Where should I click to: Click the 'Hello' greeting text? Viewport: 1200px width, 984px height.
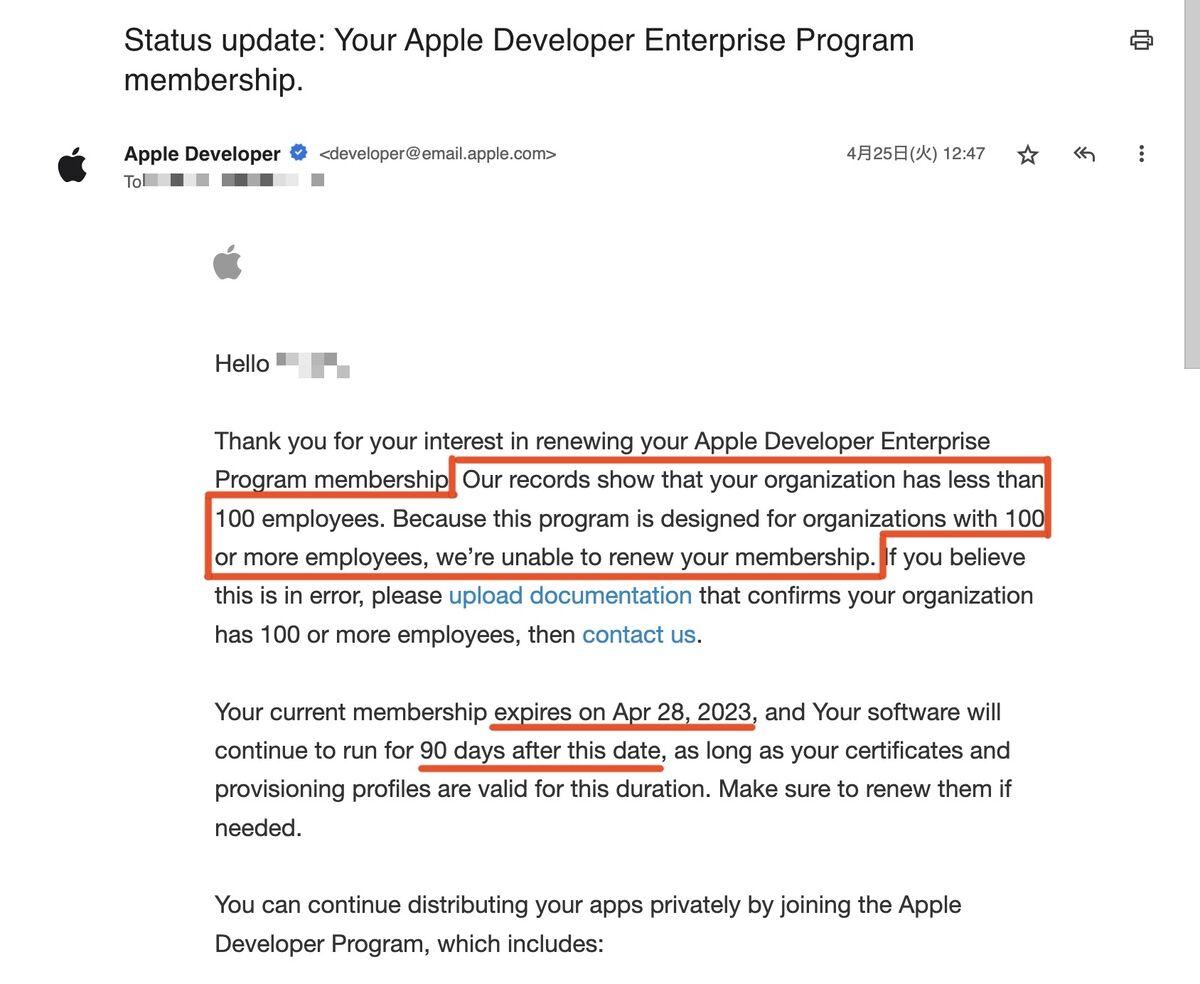[x=242, y=364]
